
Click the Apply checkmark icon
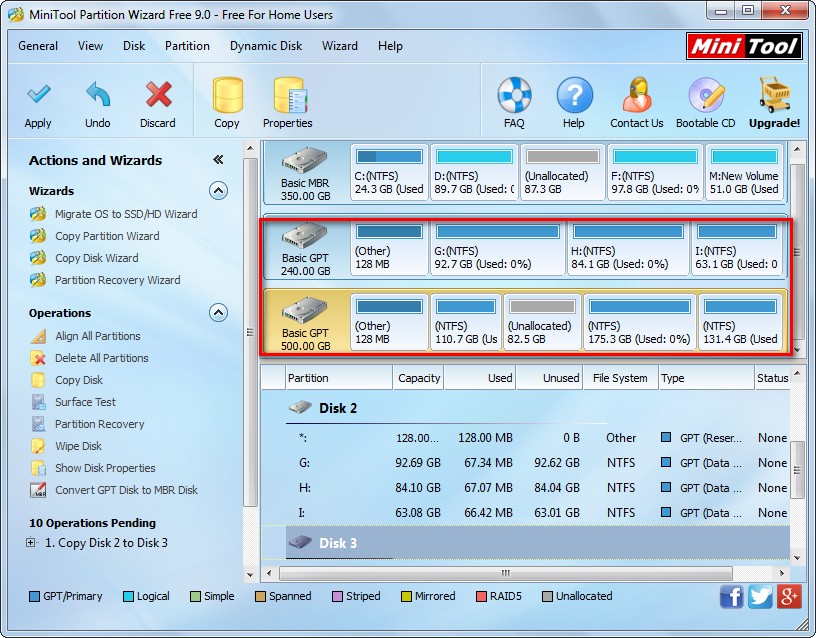[x=38, y=95]
